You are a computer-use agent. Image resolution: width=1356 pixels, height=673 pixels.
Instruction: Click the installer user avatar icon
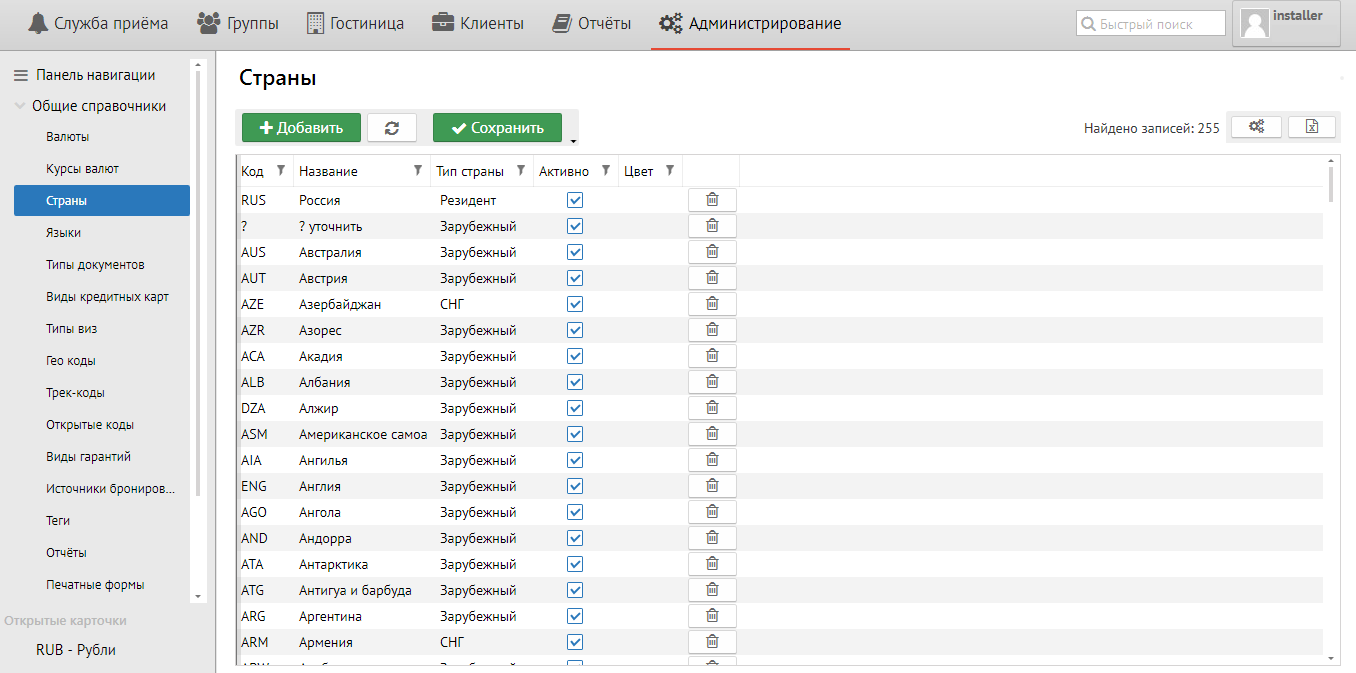(x=1254, y=25)
